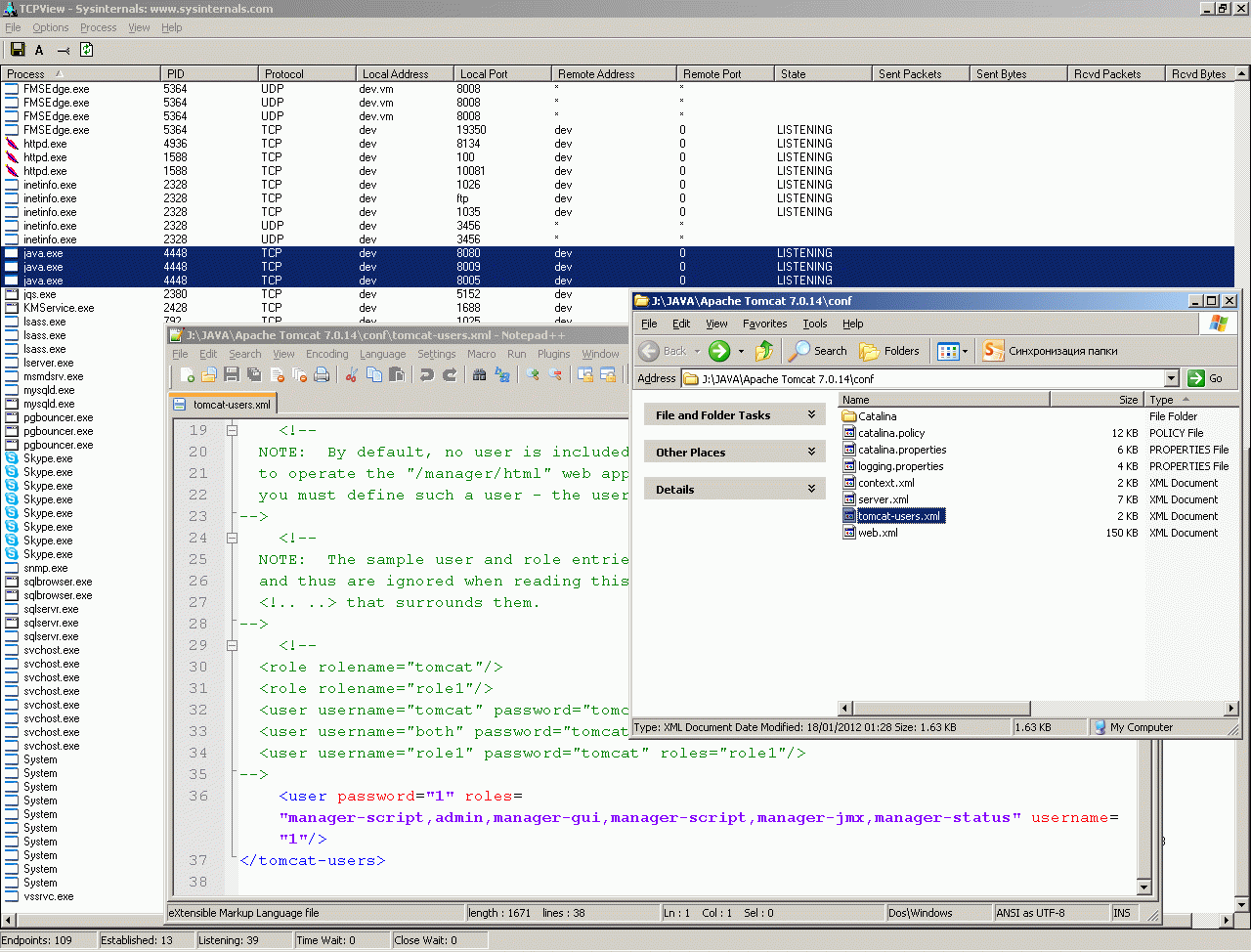Go up one folder level in Explorer
The image size is (1251, 952).
(x=764, y=351)
